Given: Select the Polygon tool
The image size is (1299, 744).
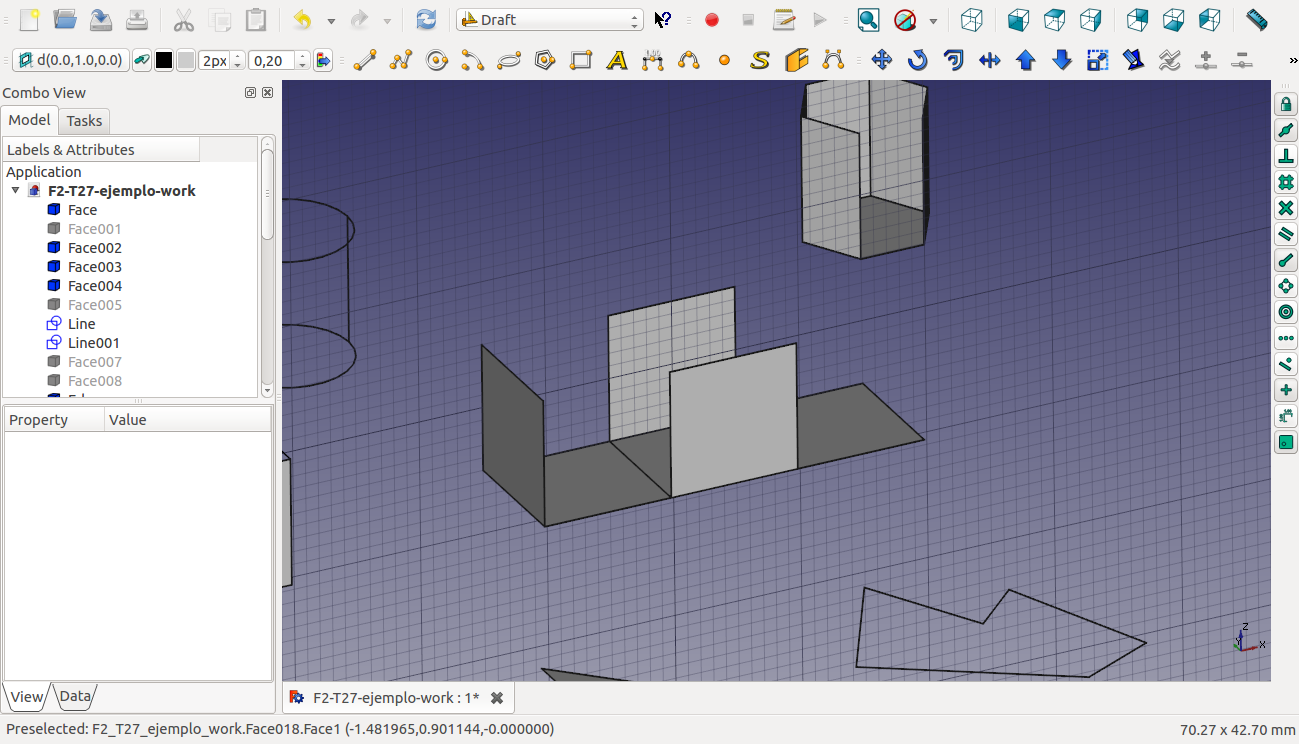Looking at the screenshot, I should click(x=545, y=61).
